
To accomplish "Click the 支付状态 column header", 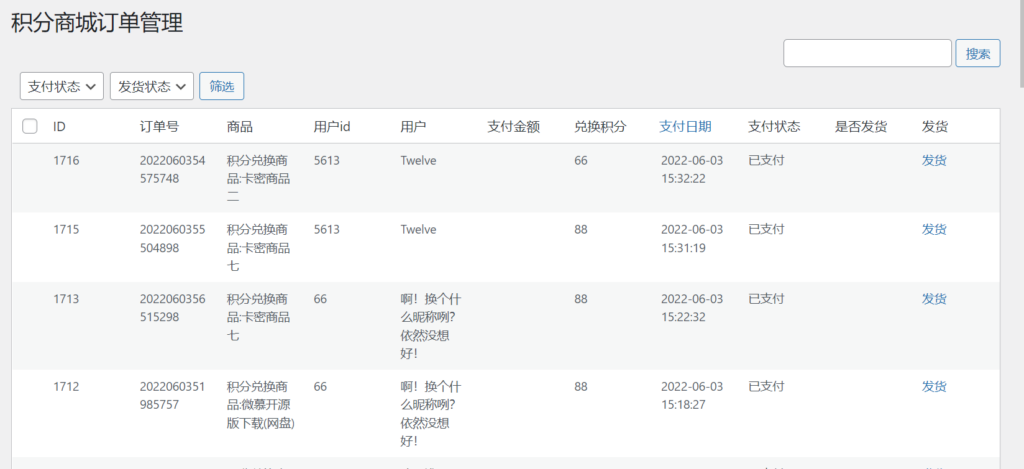I will 774,127.
